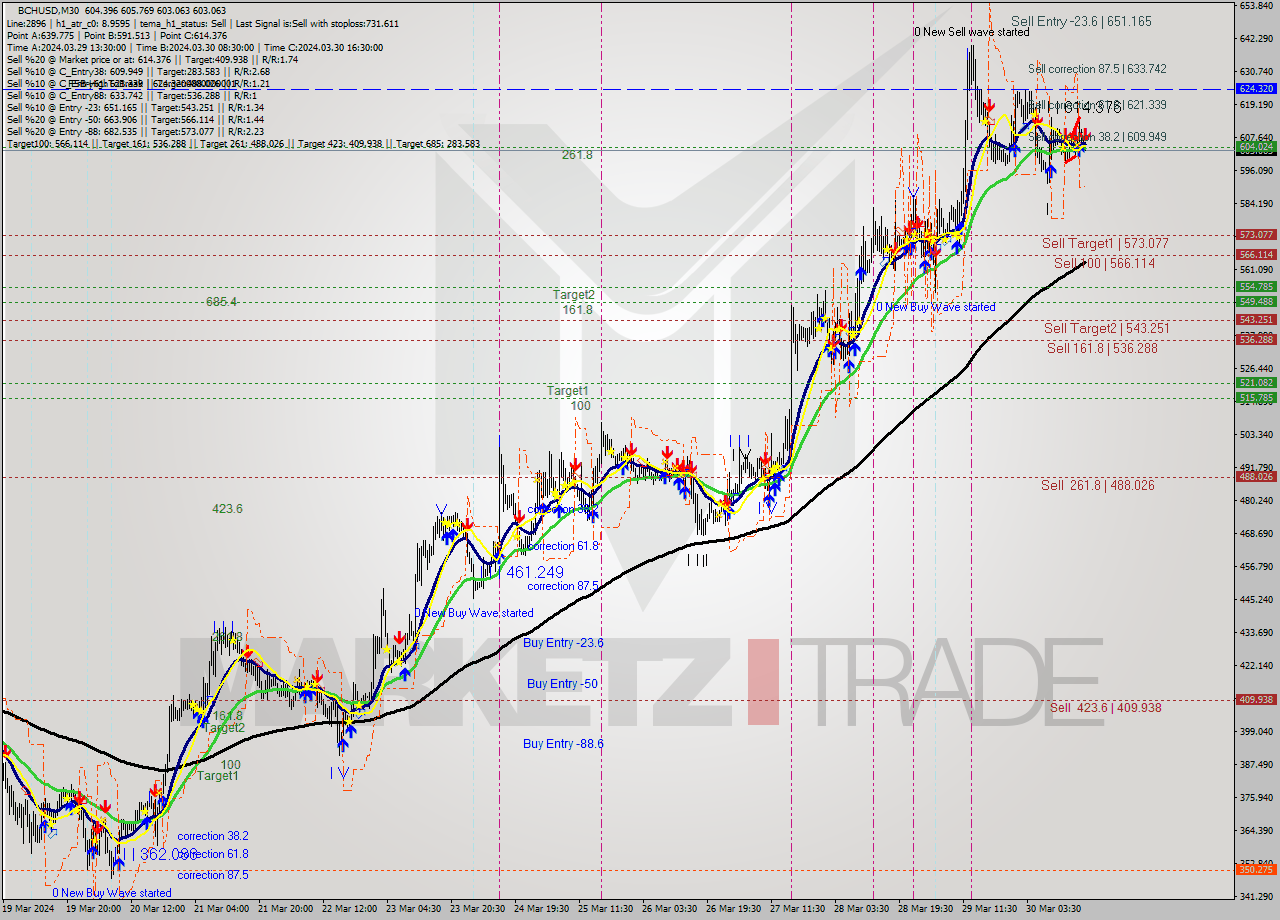Select the 350.275 red price axis marker
This screenshot has width=1280, height=920.
pyautogui.click(x=1256, y=870)
